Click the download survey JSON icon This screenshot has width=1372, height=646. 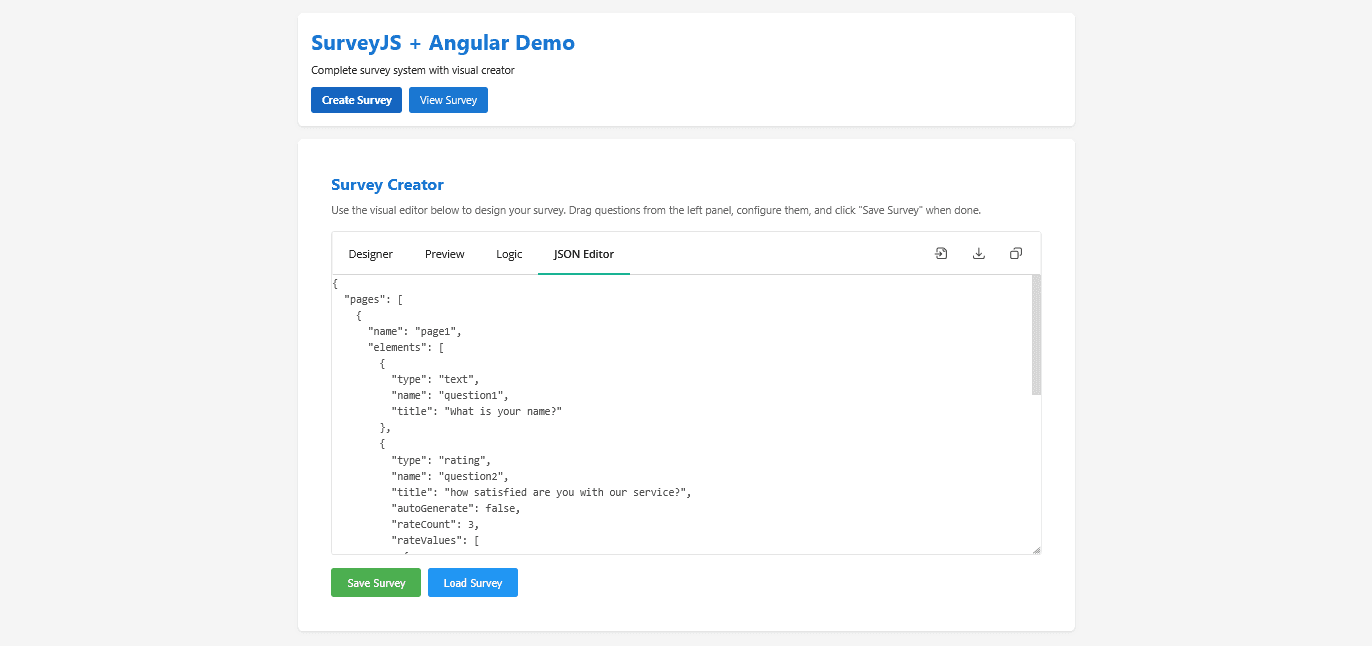[978, 253]
